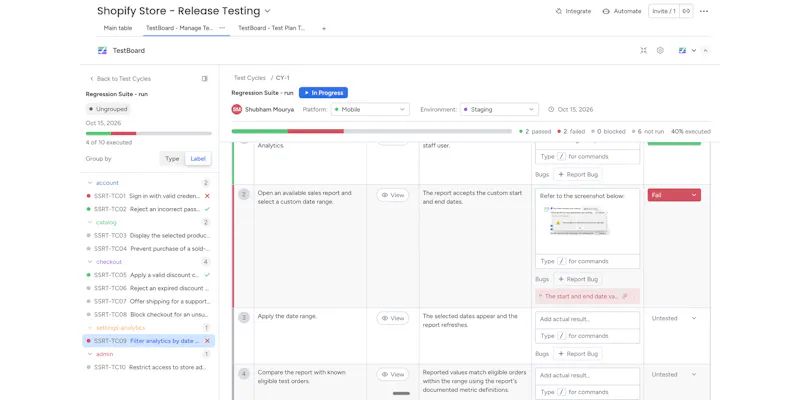The width and height of the screenshot is (800, 400).
Task: Collapse the left sidebar panel icon
Action: tap(205, 79)
